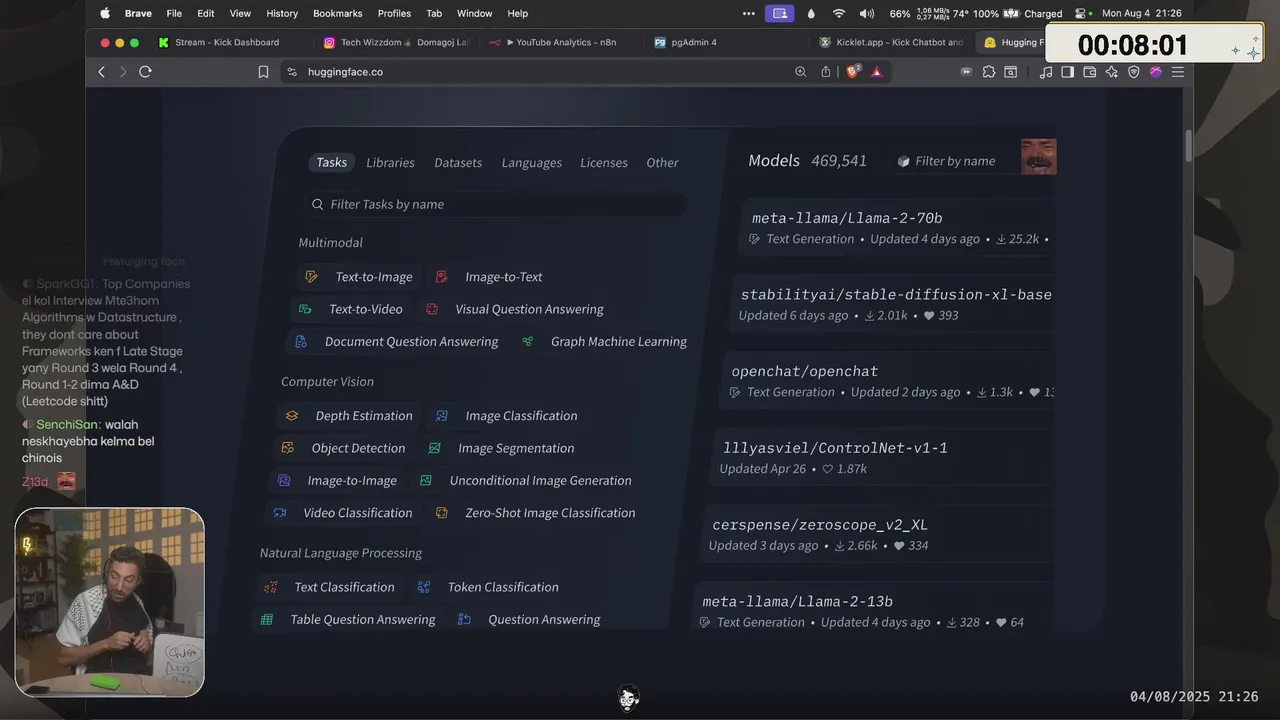Click the share icon in address bar
The height and width of the screenshot is (720, 1280).
(826, 72)
